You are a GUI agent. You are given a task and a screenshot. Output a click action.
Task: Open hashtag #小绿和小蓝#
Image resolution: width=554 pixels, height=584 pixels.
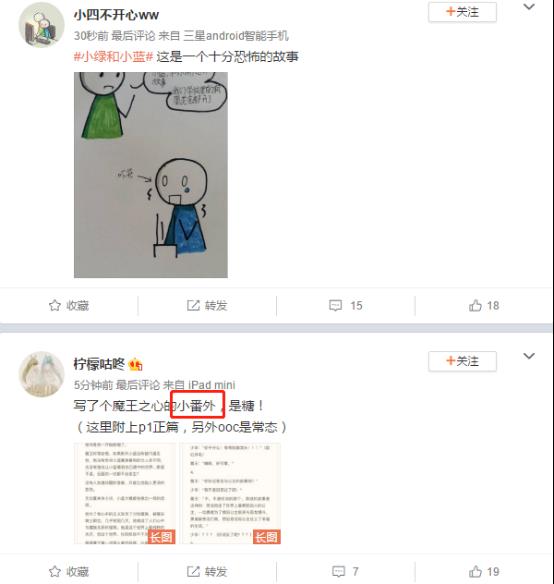click(x=113, y=57)
